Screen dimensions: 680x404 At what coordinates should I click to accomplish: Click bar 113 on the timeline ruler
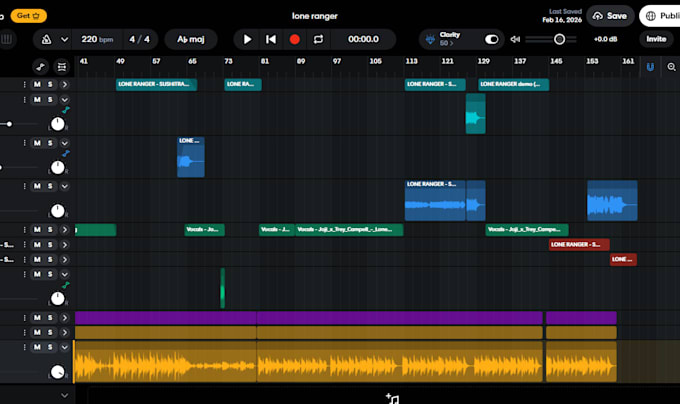[412, 62]
